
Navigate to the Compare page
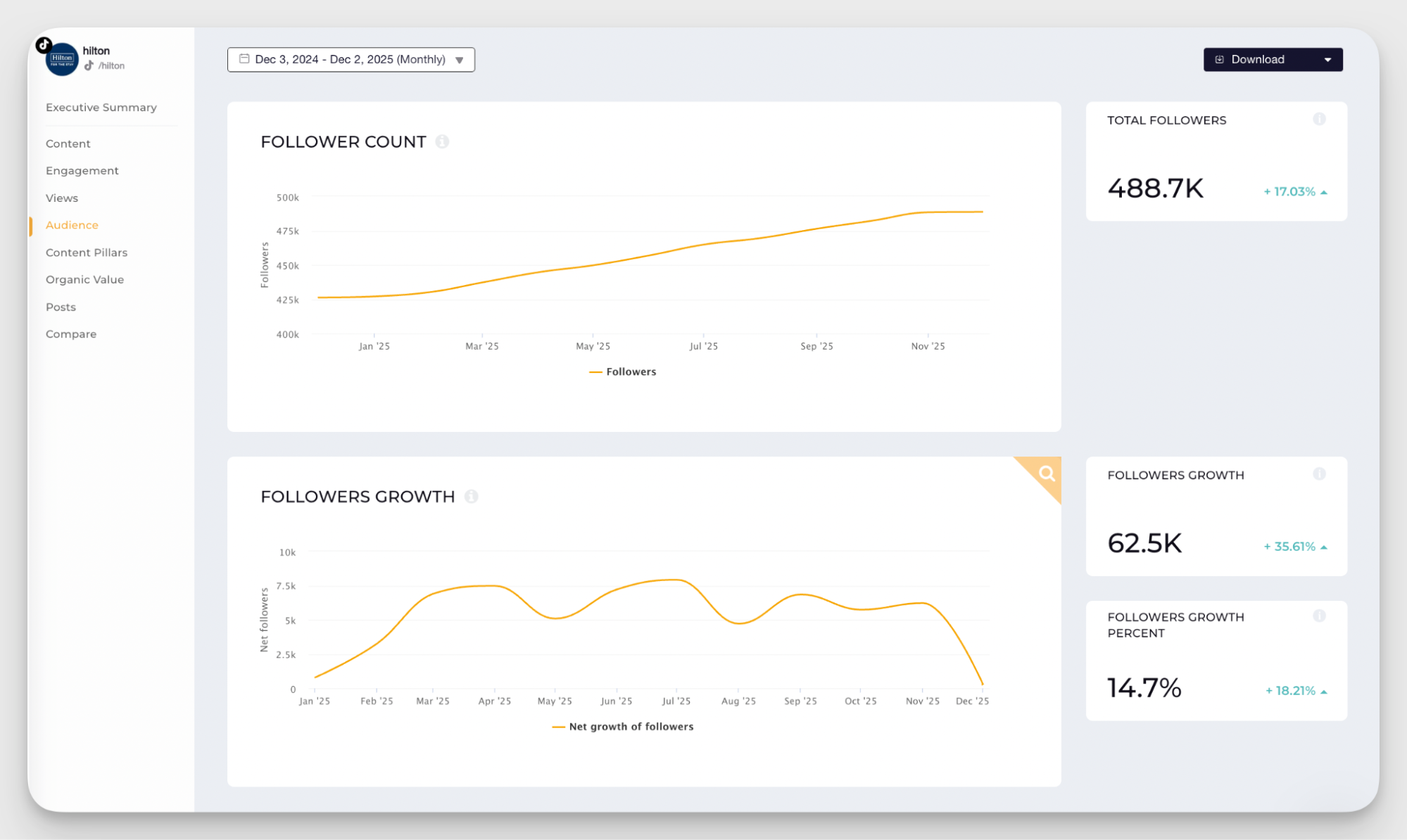(x=71, y=333)
